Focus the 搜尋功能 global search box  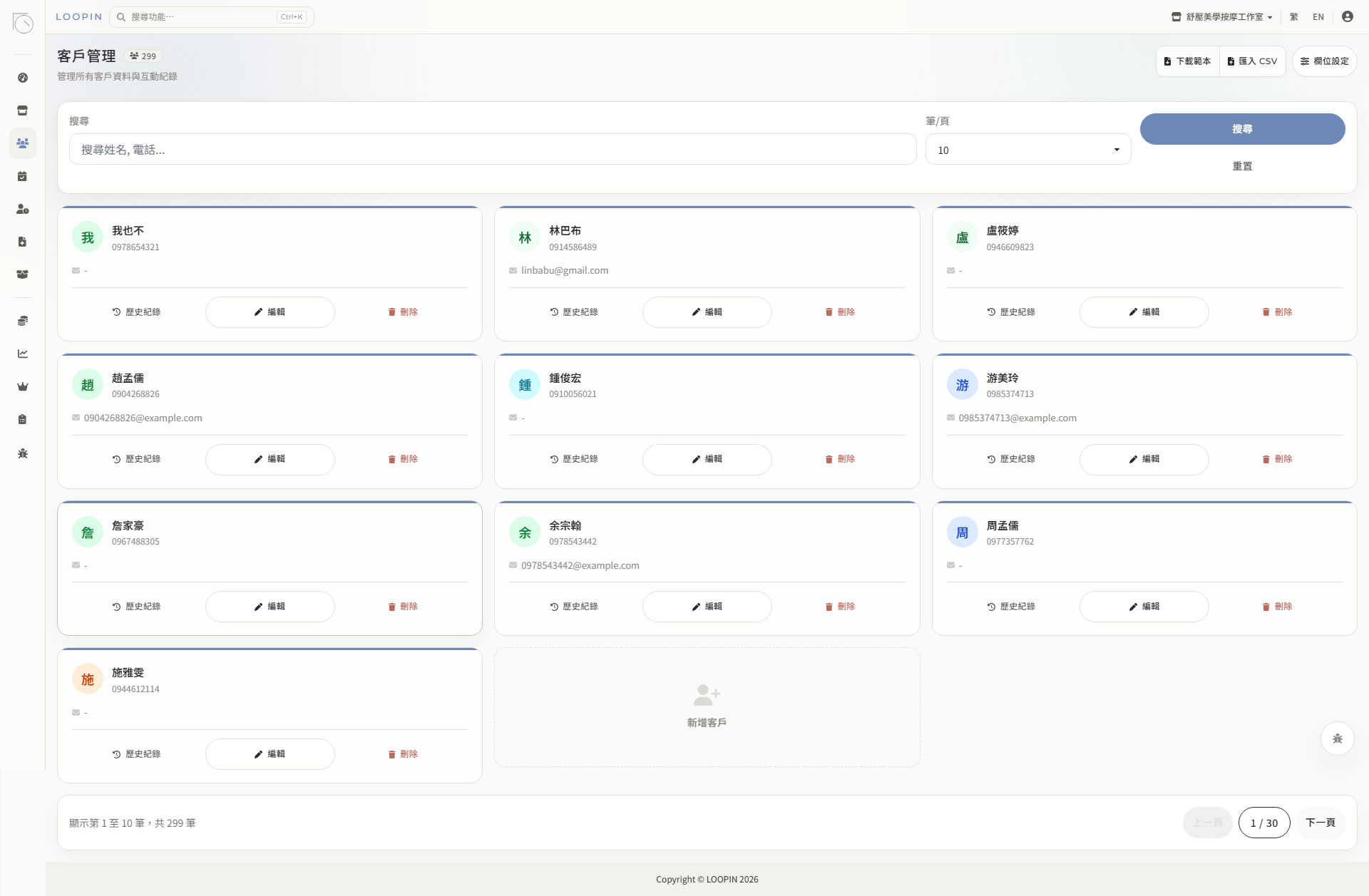[x=212, y=16]
